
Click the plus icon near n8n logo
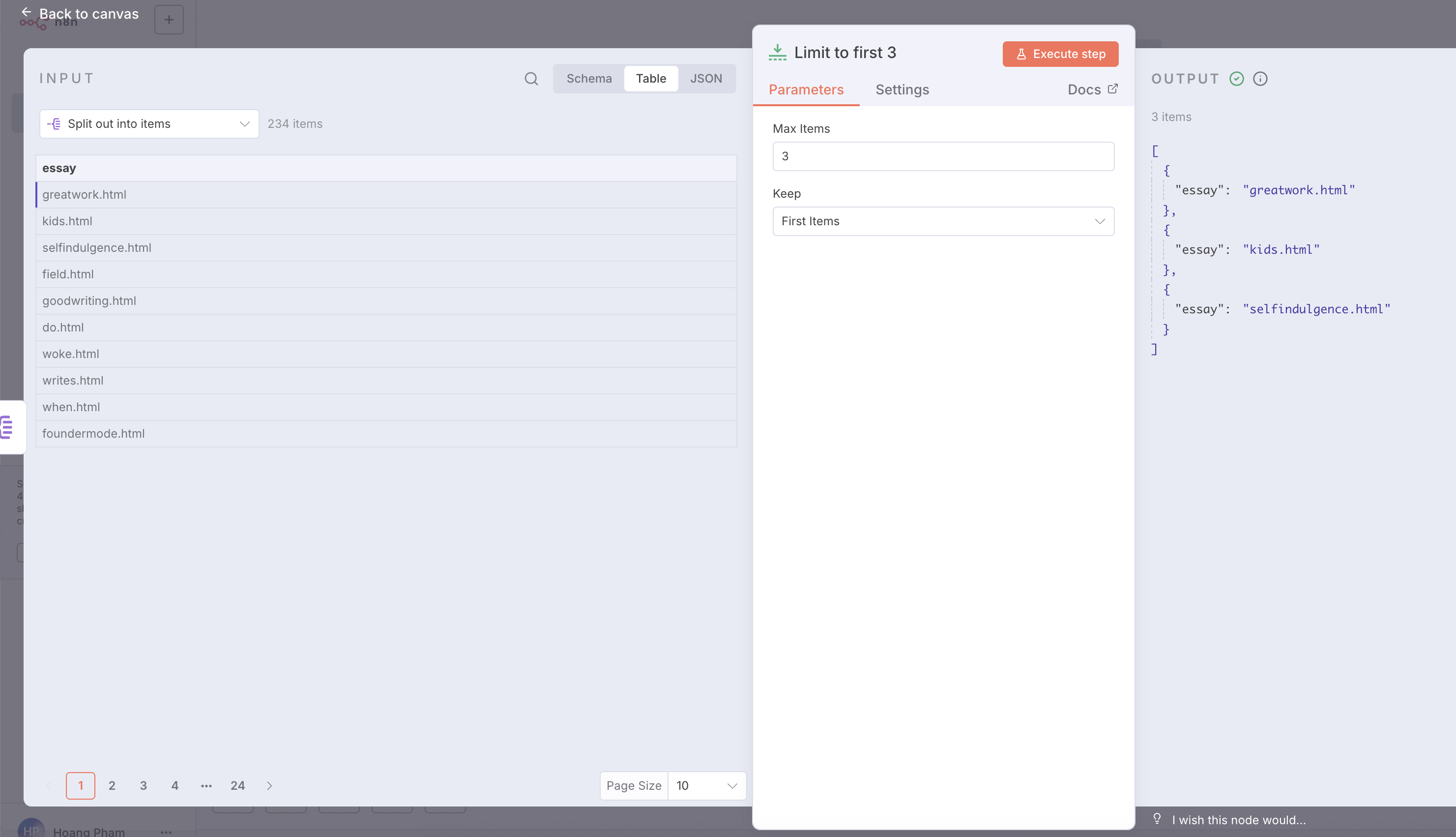click(x=169, y=20)
